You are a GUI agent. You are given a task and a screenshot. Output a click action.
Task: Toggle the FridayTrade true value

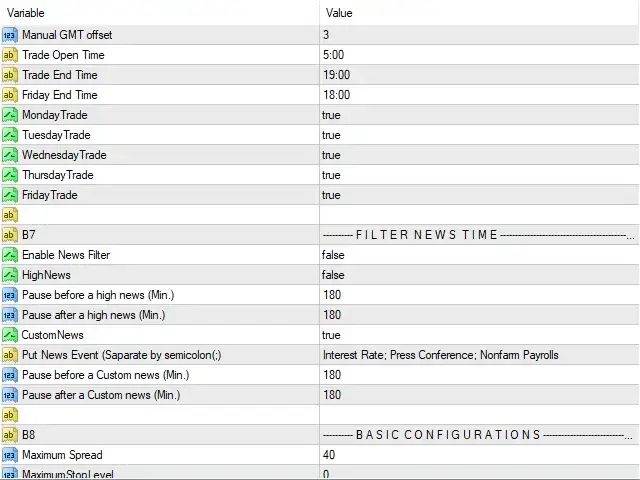(x=480, y=195)
